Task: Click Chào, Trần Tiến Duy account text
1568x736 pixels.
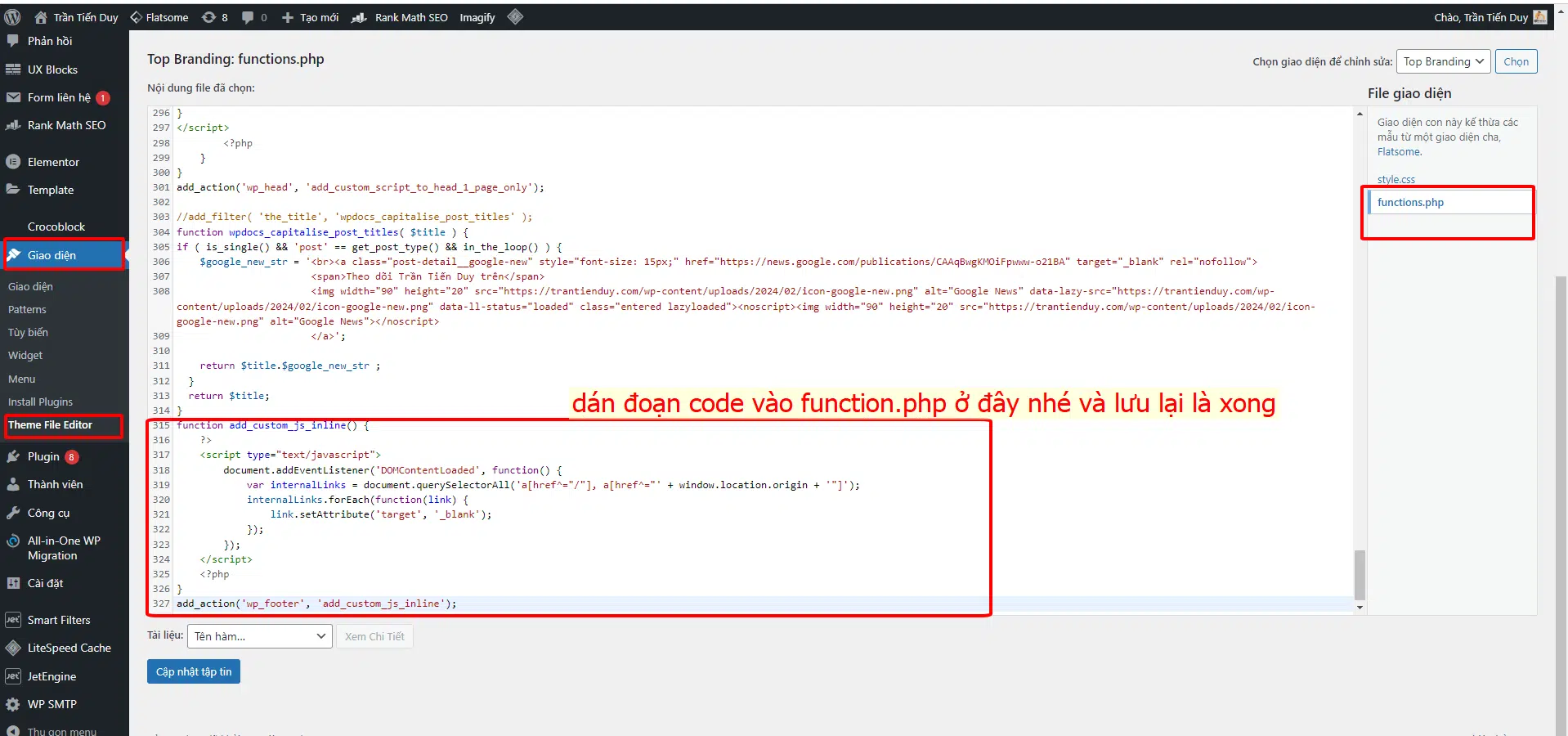Action: [1481, 17]
